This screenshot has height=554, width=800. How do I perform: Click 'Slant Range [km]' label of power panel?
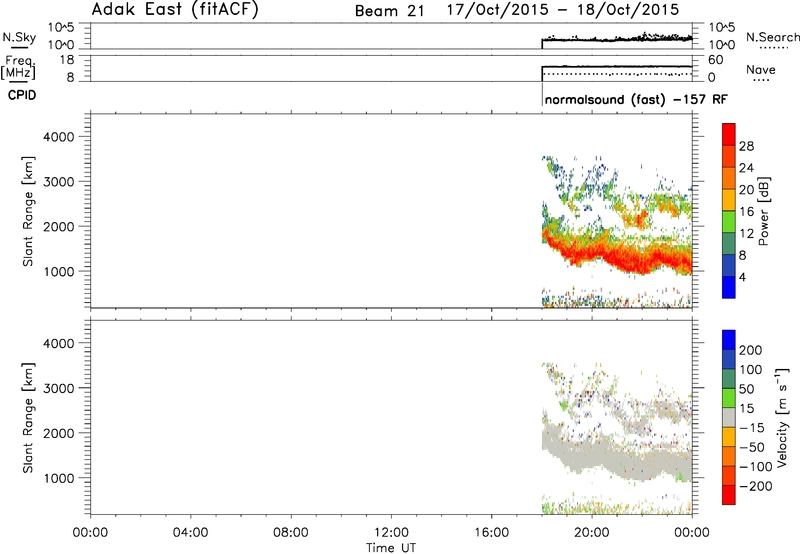tap(28, 211)
